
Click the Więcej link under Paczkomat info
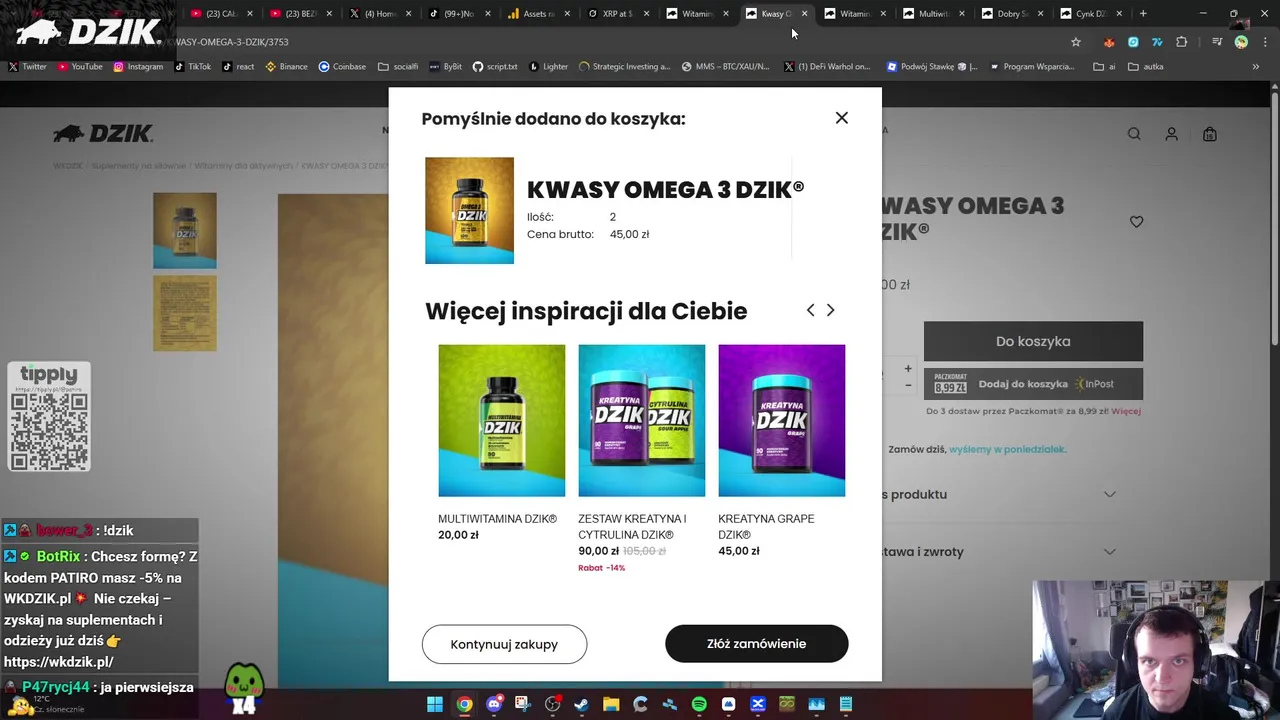[x=1126, y=411]
